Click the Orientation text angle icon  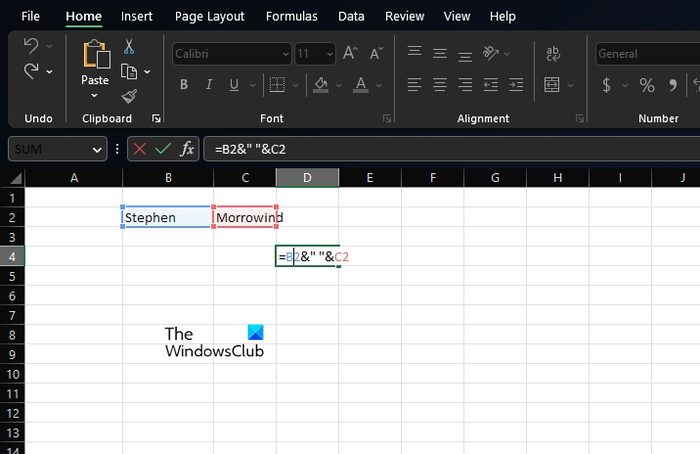click(491, 53)
